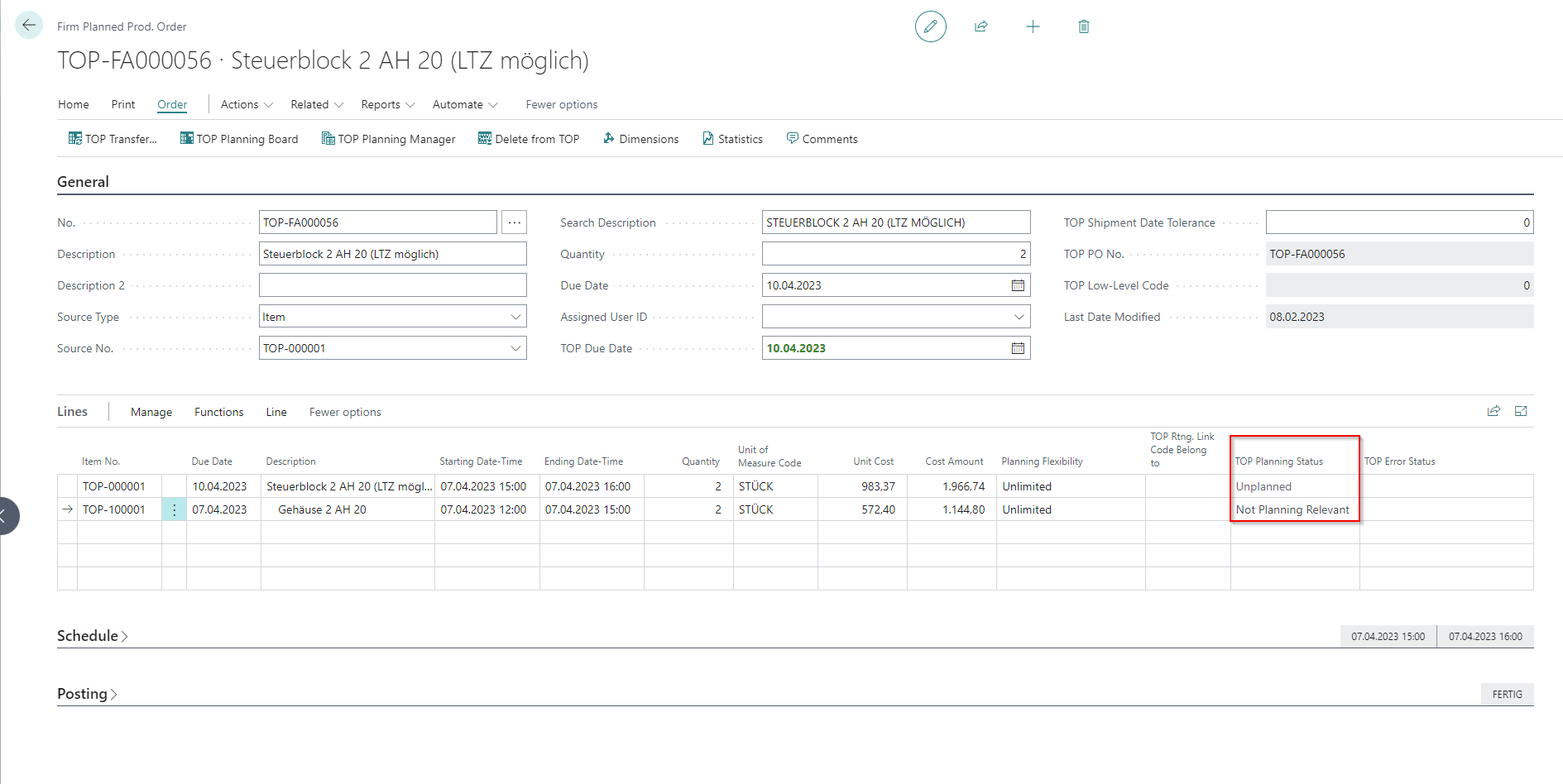This screenshot has width=1563, height=784.
Task: Expand the Lines section to full view
Action: 1521,411
